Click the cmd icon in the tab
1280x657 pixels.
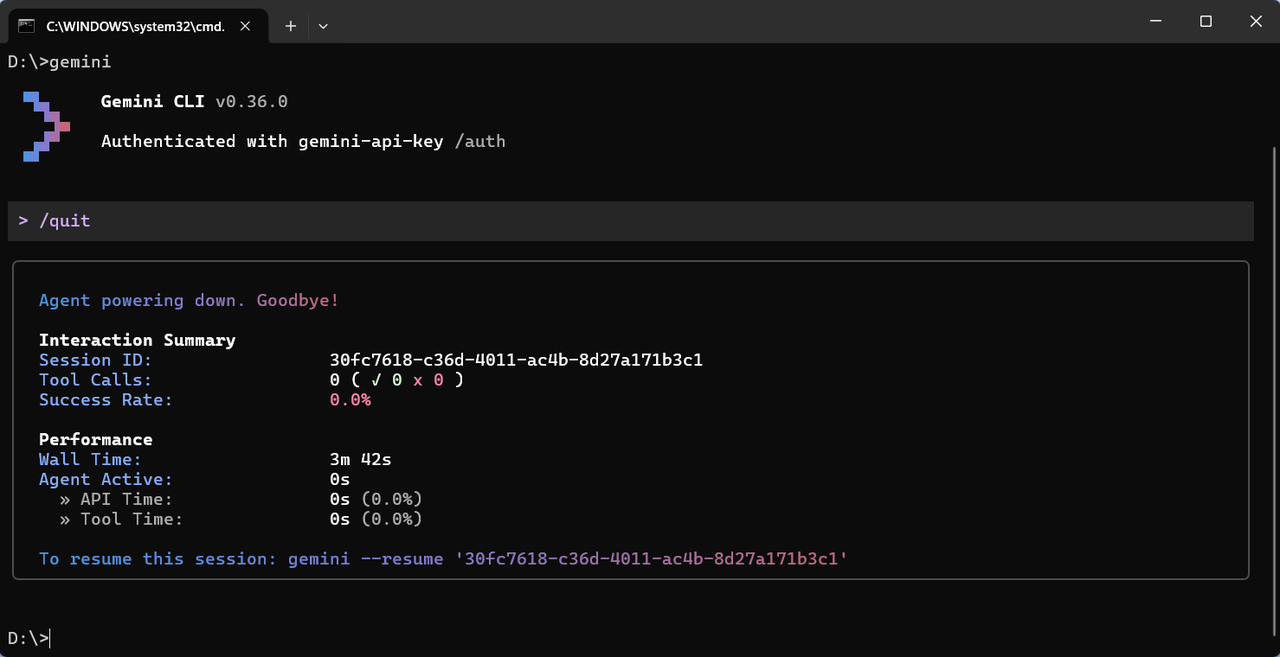coord(27,25)
